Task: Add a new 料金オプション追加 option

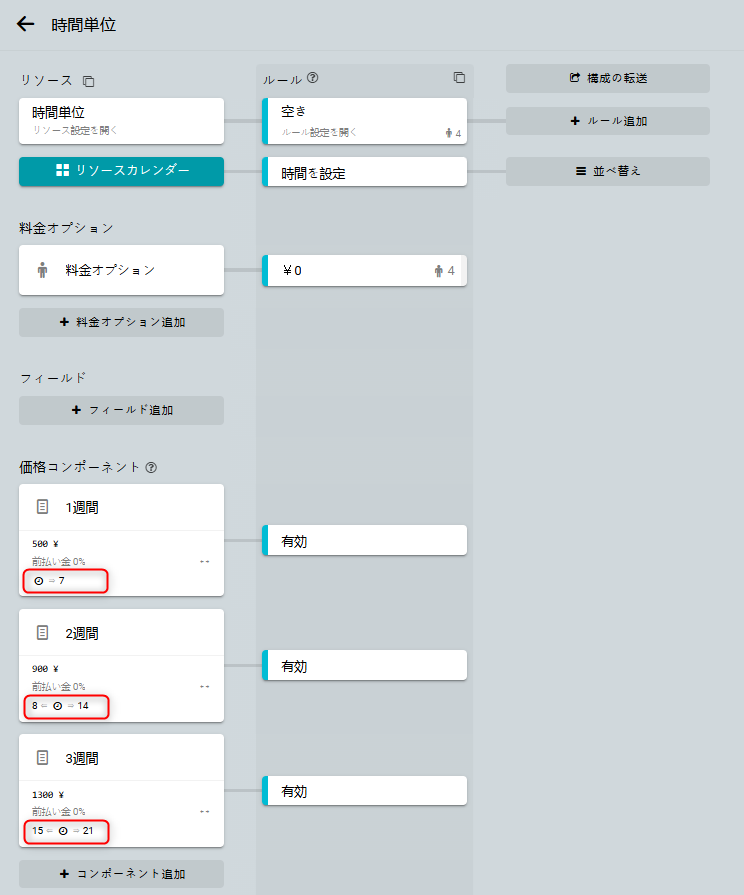Action: [121, 322]
